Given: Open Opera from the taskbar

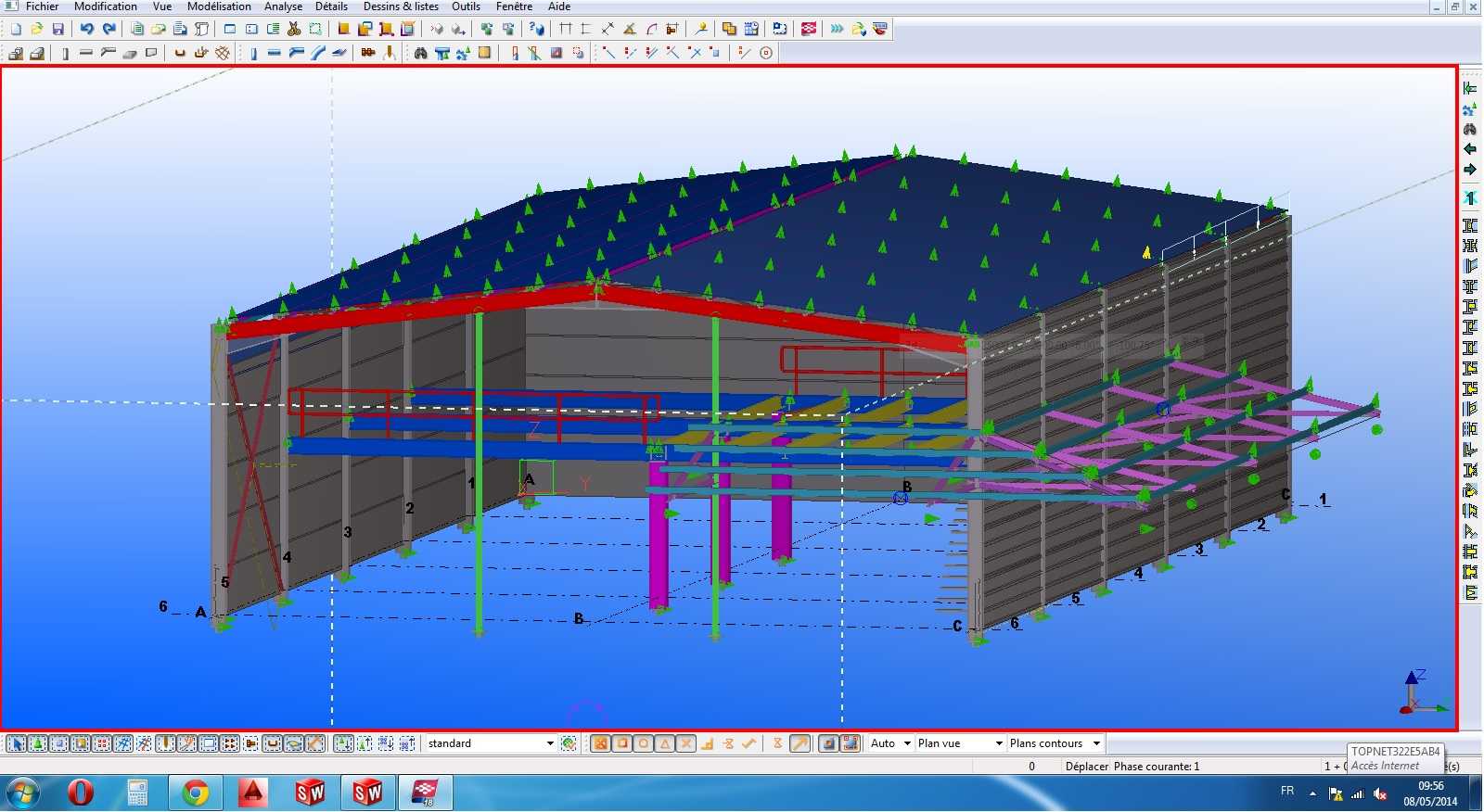Looking at the screenshot, I should 81,793.
